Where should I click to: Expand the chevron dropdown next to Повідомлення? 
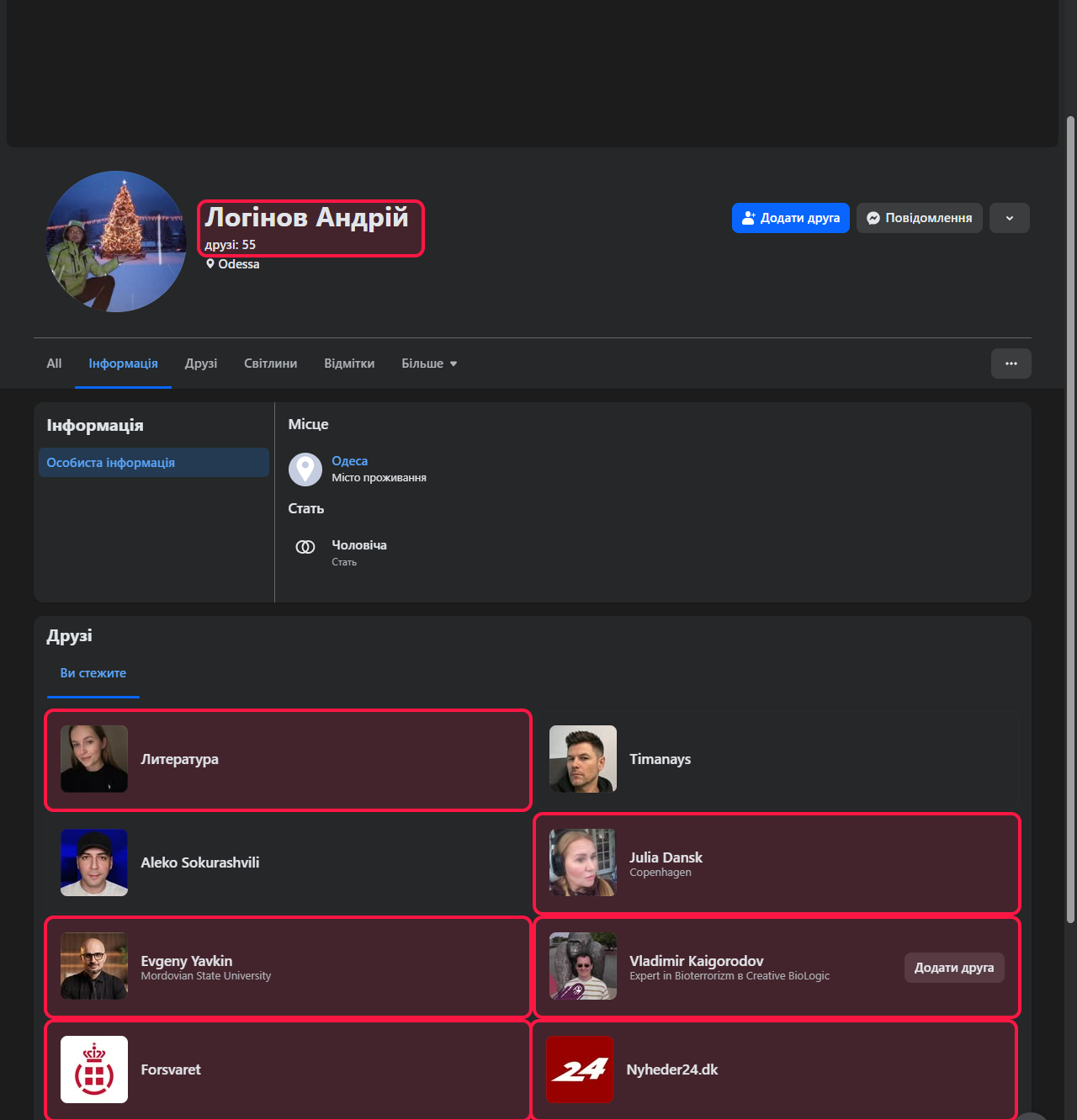tap(1010, 218)
